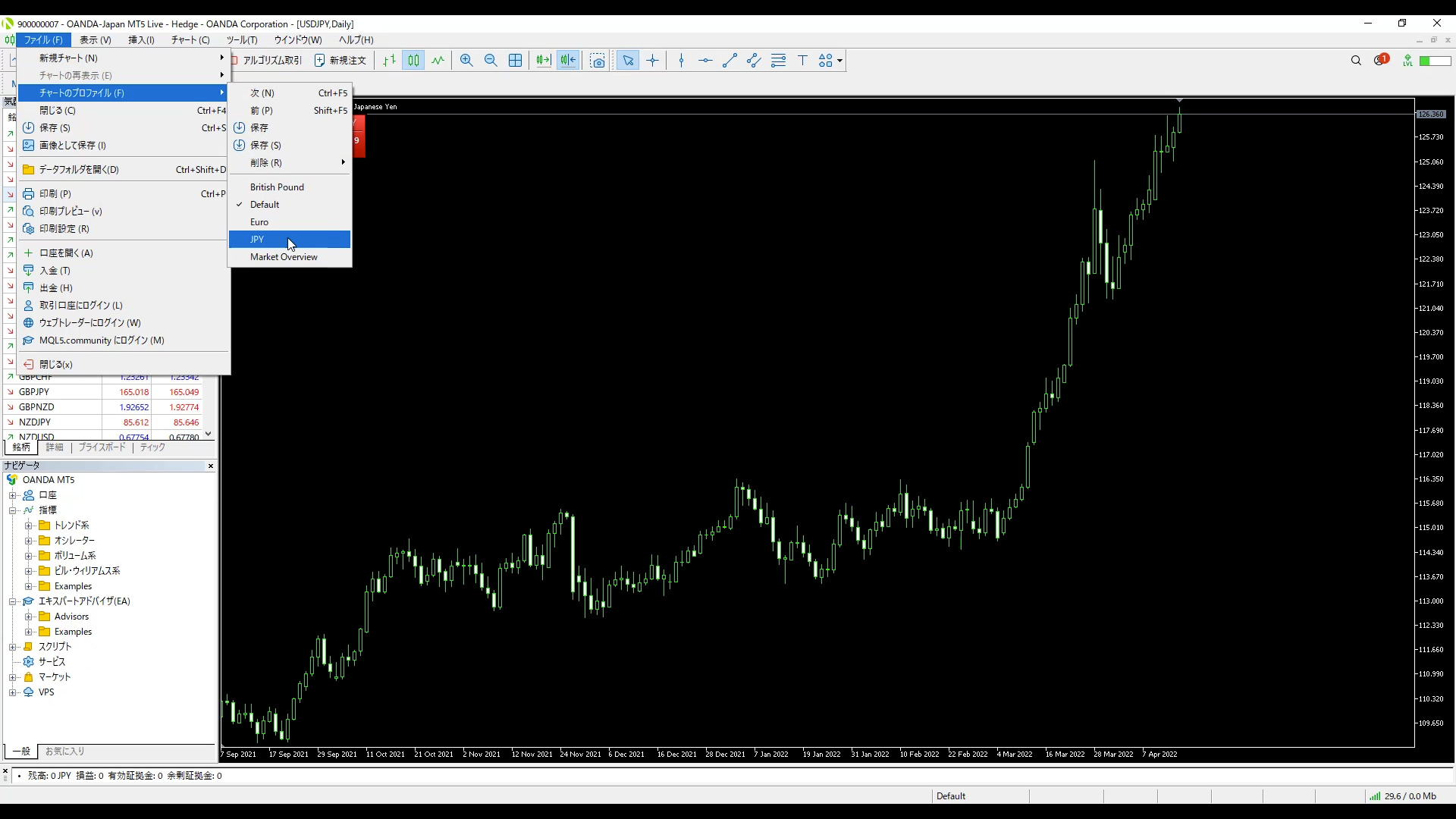Viewport: 1456px width, 819px height.
Task: Select the text label tool
Action: pos(802,61)
